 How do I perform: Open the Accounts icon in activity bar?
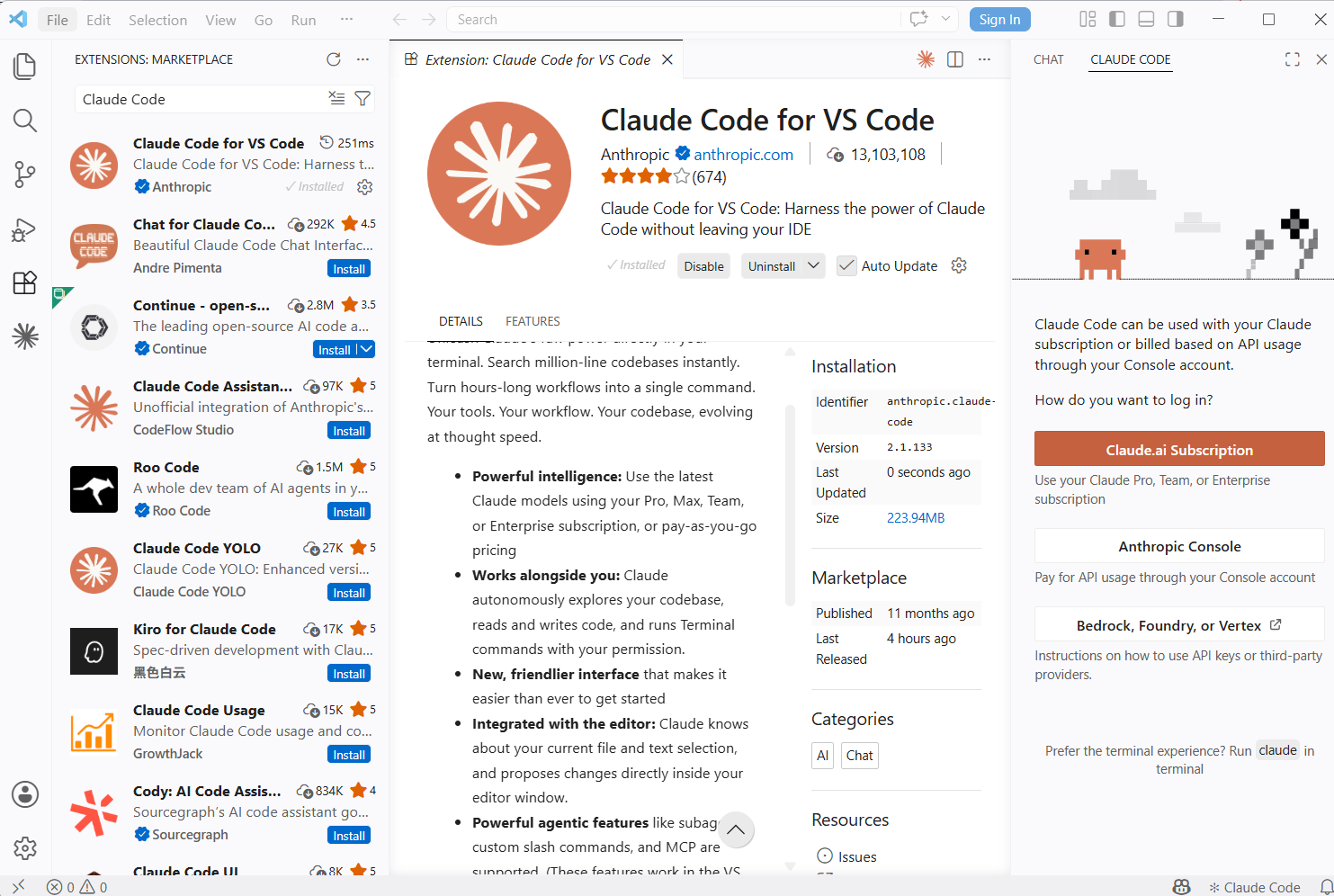[25, 794]
